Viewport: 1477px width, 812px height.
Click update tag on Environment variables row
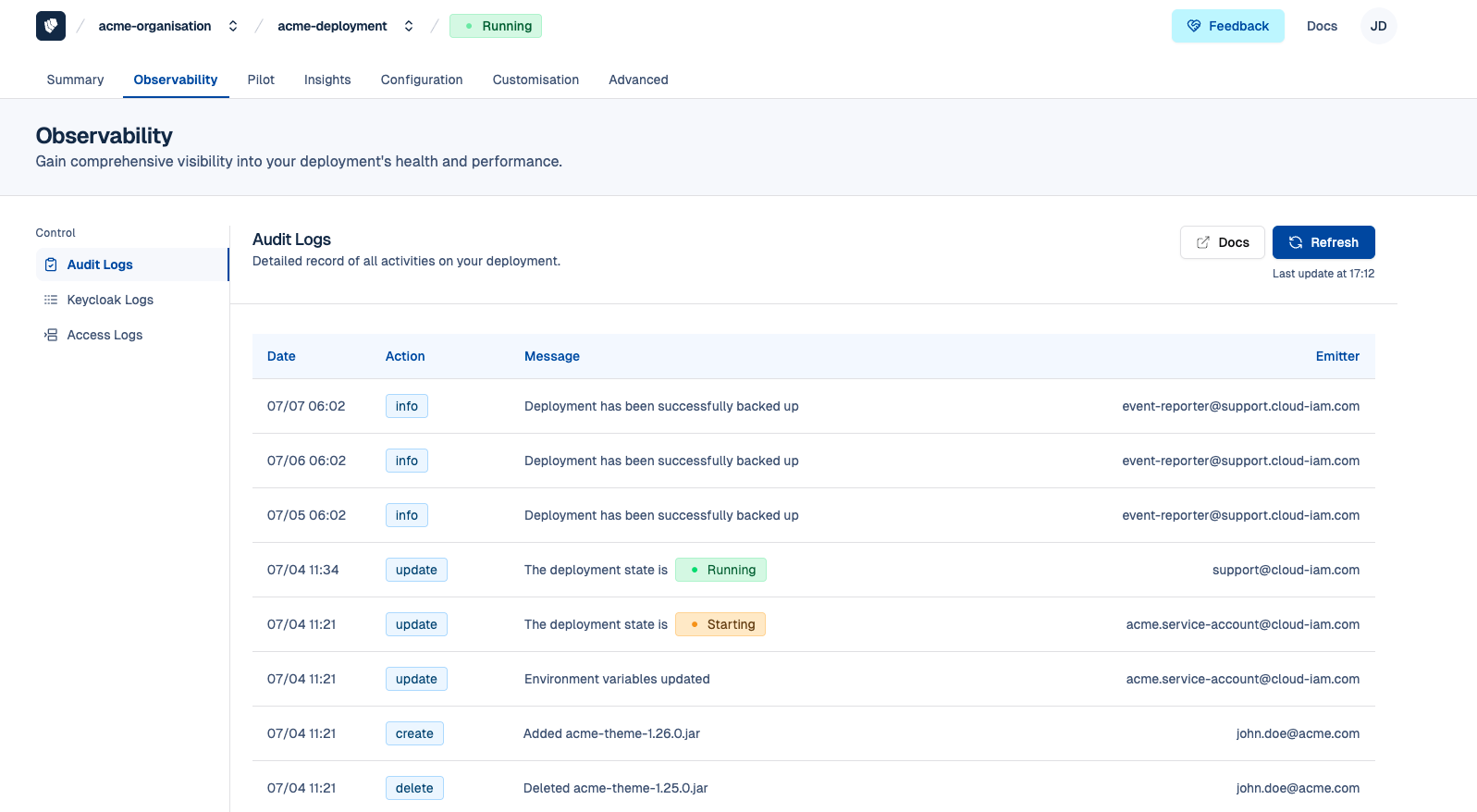point(416,679)
